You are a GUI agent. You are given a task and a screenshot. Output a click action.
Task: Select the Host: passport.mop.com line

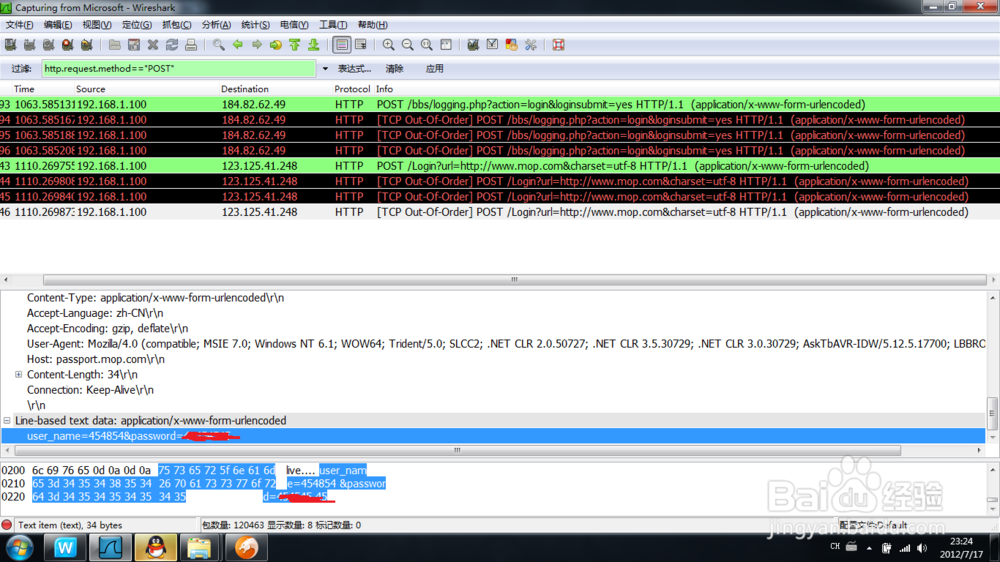coord(96,359)
